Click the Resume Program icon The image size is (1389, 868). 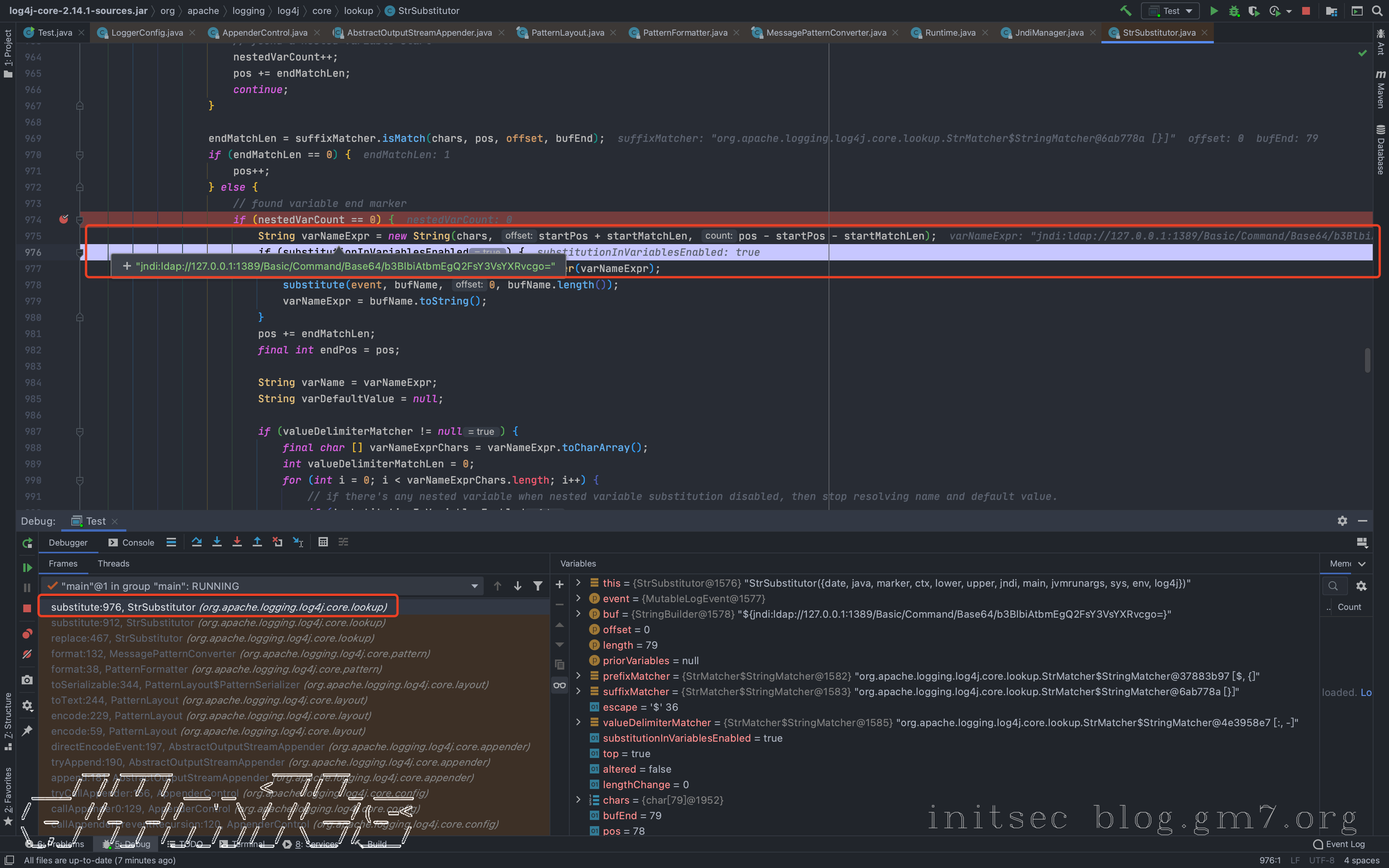pos(27,567)
